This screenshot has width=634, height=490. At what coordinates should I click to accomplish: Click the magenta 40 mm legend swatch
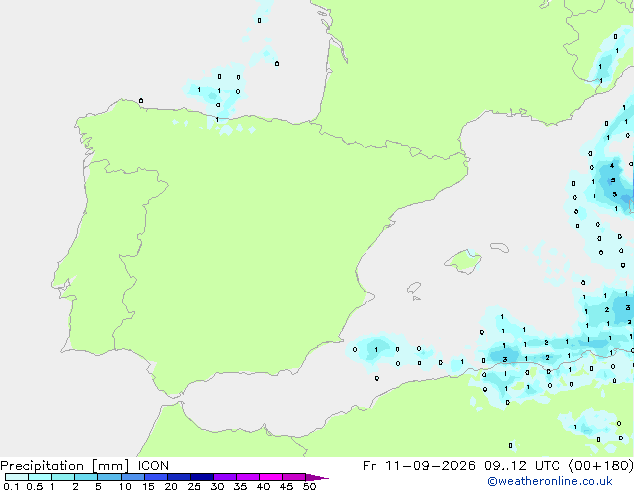tap(271, 477)
